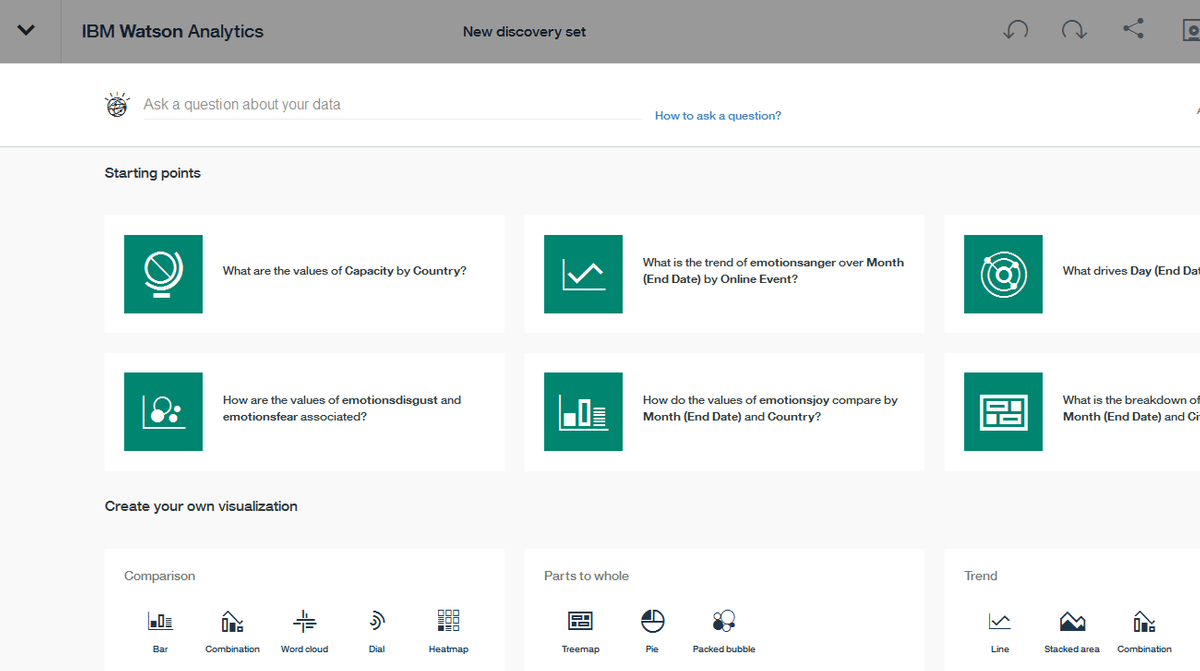Open the share icon

coord(1133,29)
